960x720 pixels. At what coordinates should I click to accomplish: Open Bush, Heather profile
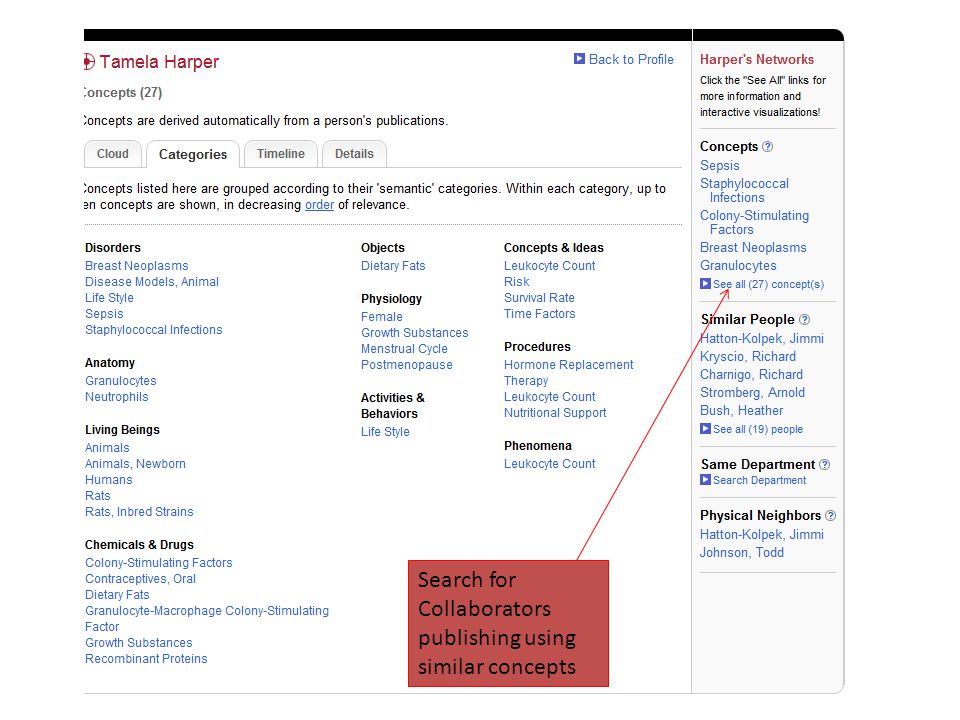point(741,410)
